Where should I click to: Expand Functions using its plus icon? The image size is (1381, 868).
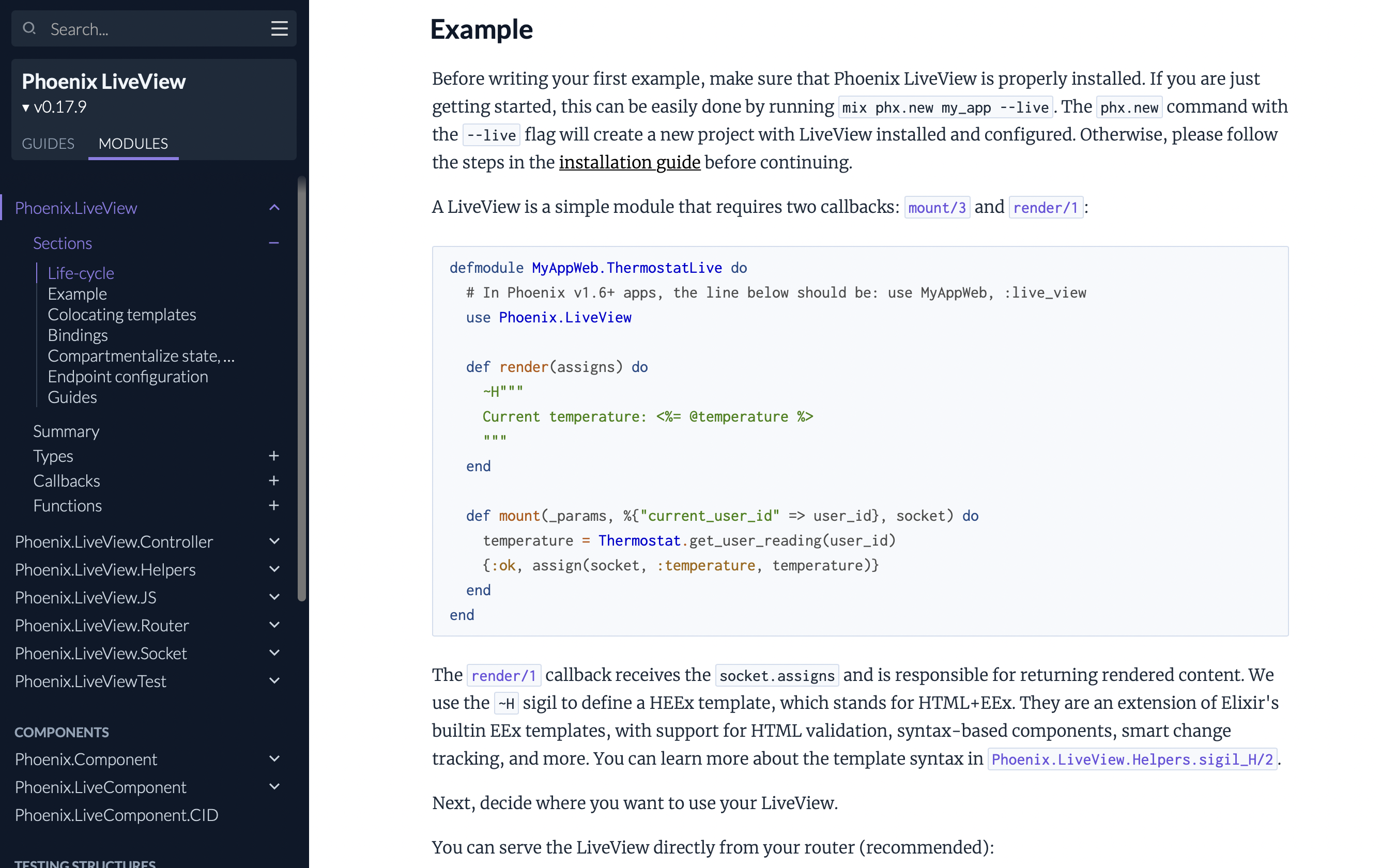(x=274, y=505)
